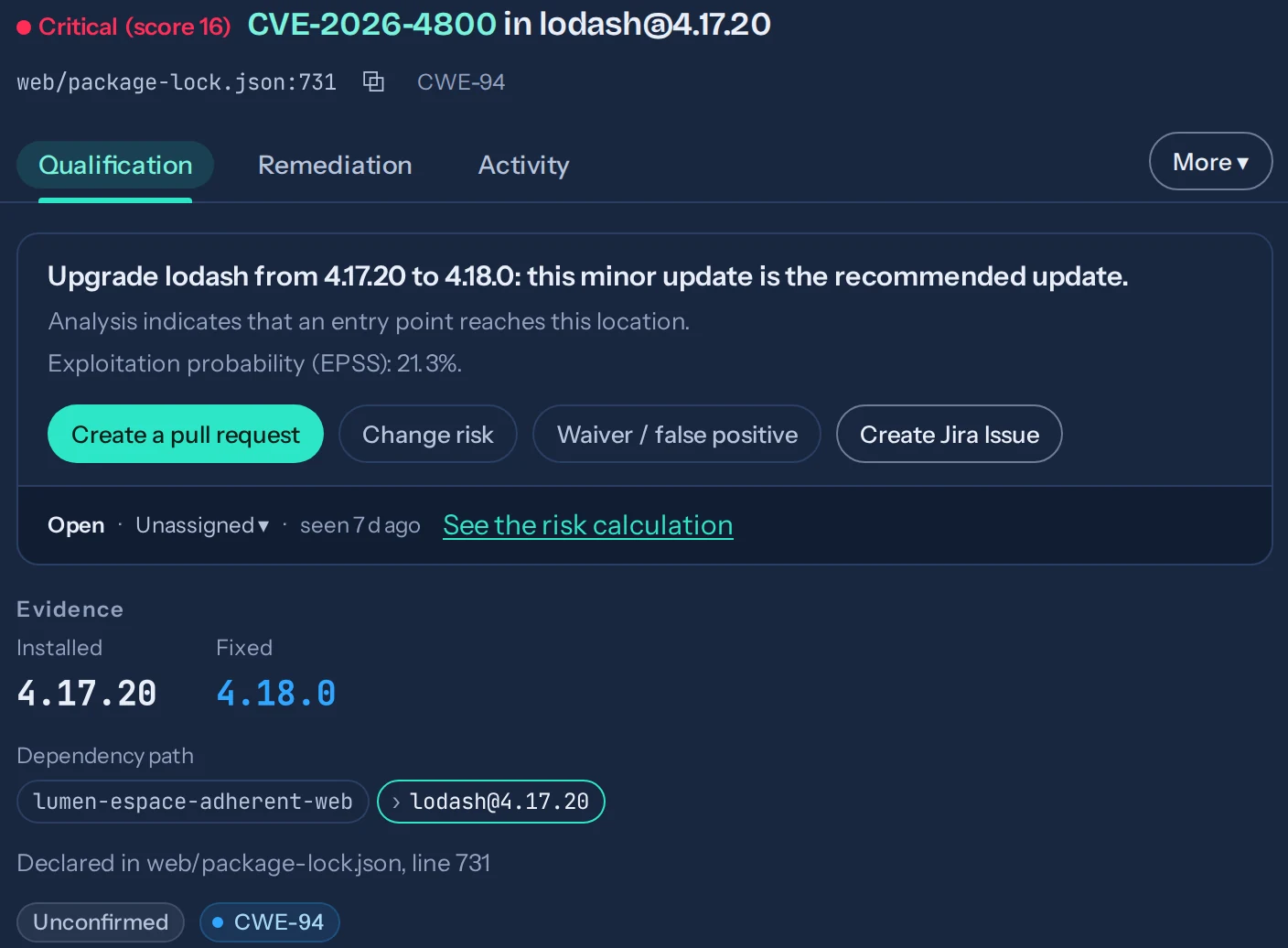
Task: Click Create Jira Issue
Action: tap(950, 434)
